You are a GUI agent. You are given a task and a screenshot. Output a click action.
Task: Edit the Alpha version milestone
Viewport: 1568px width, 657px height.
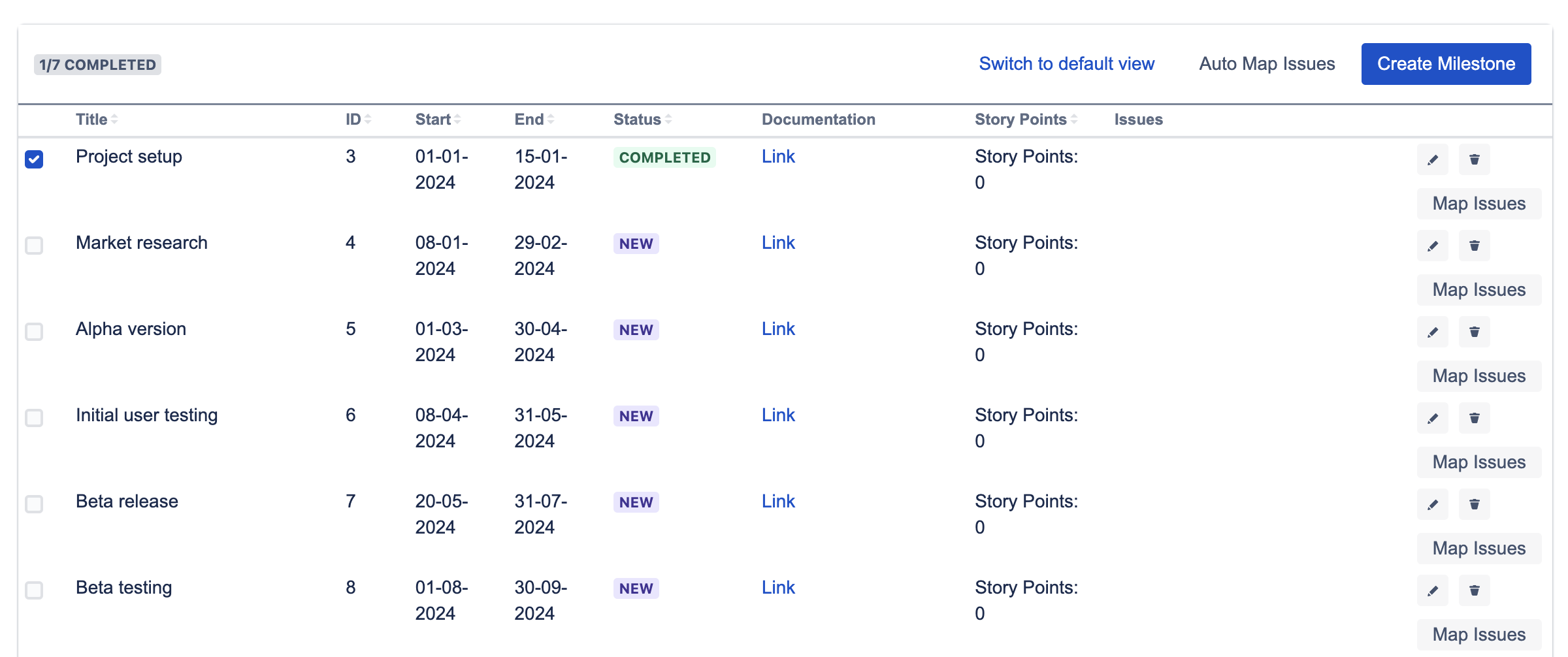1432,332
